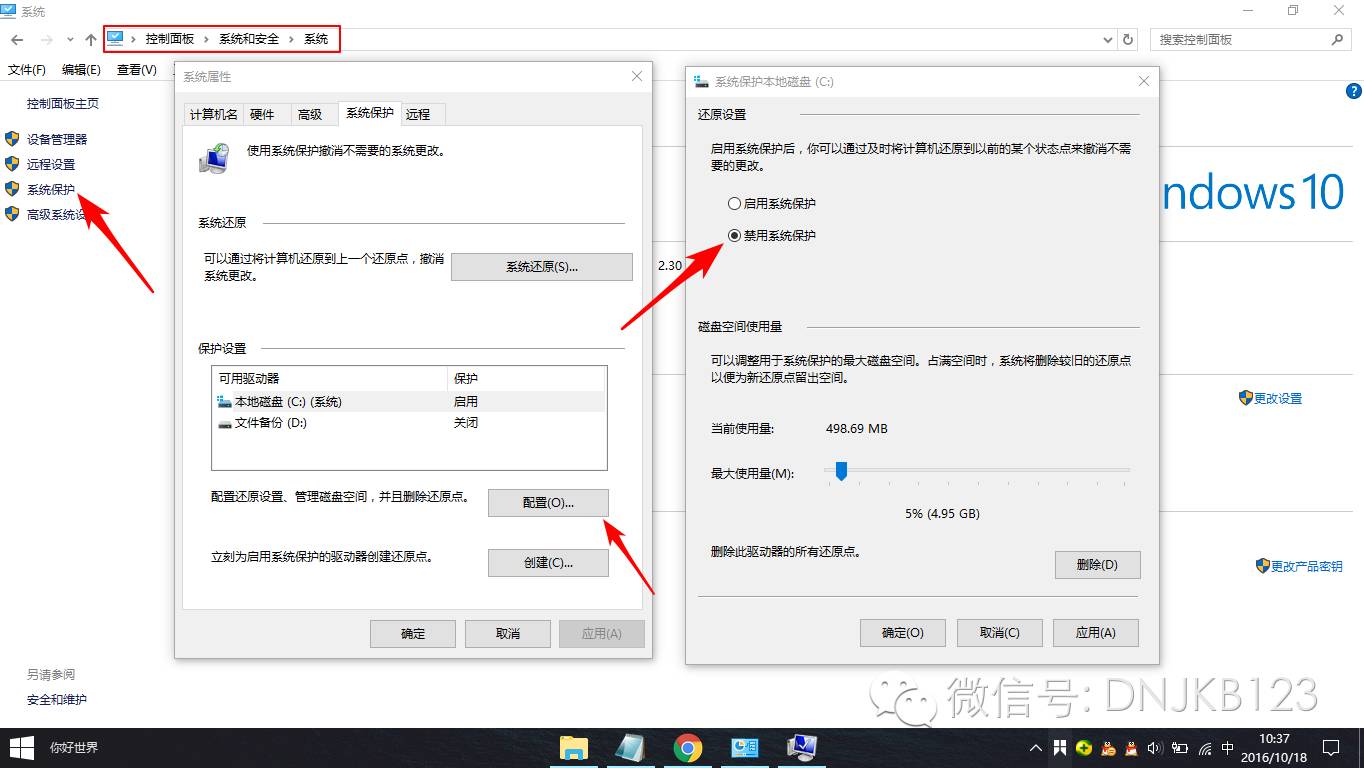Select the 禁用系统保护 radio button
The height and width of the screenshot is (768, 1364).
click(x=735, y=236)
